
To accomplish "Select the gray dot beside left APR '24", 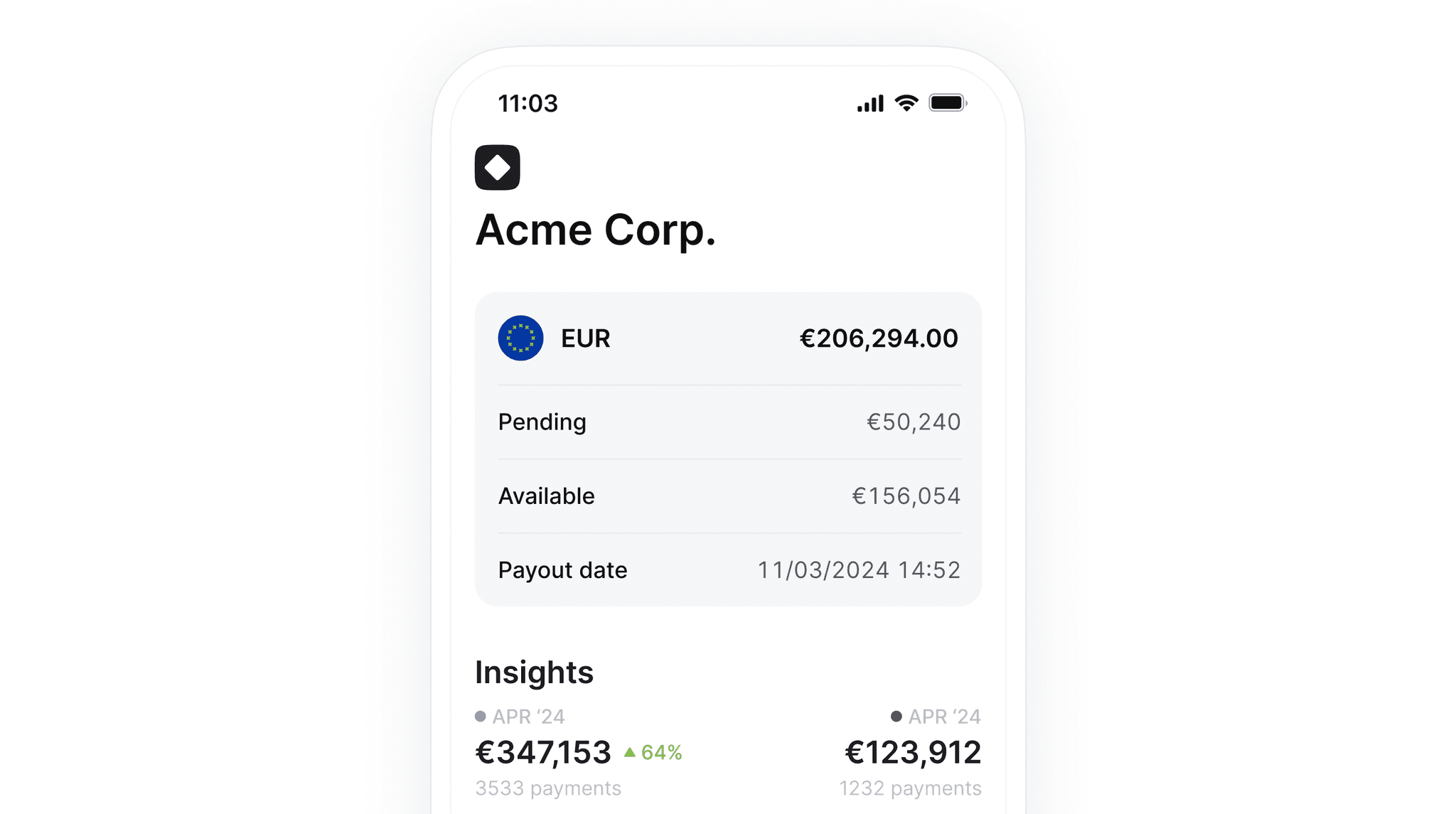I will pos(481,717).
